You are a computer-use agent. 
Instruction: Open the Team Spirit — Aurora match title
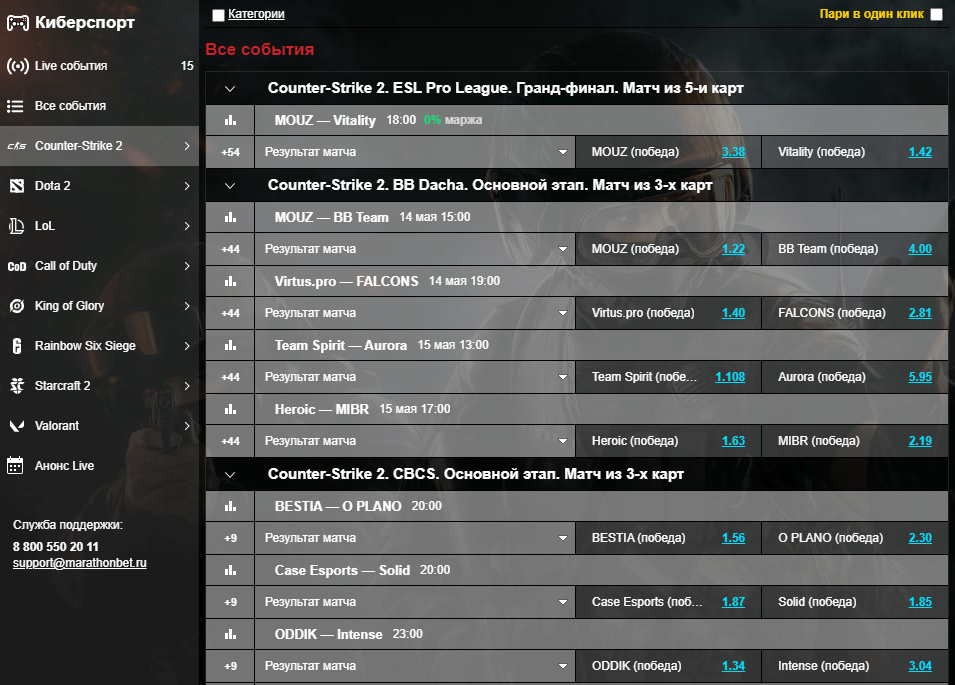[340, 345]
